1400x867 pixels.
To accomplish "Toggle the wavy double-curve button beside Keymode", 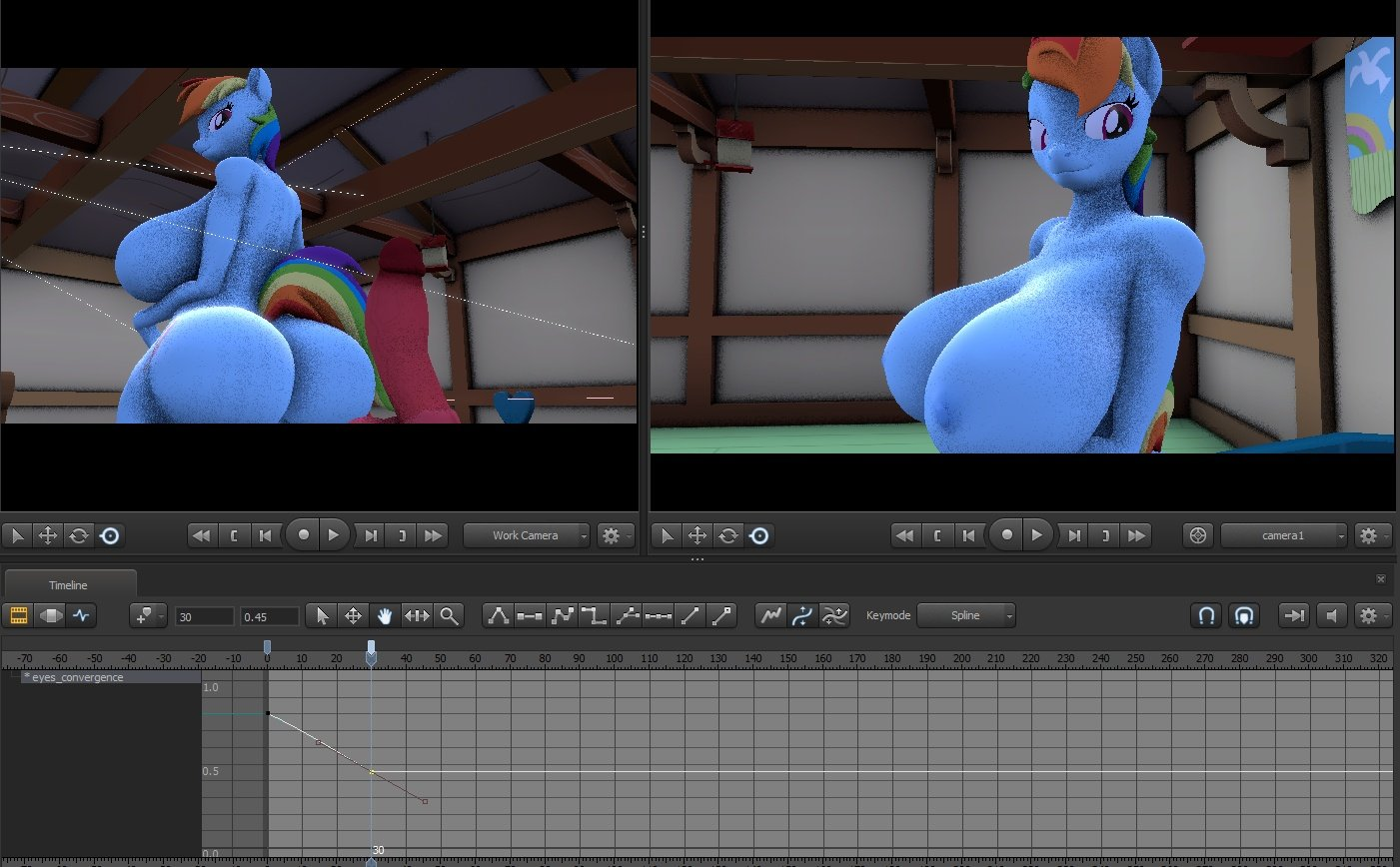I will point(834,616).
